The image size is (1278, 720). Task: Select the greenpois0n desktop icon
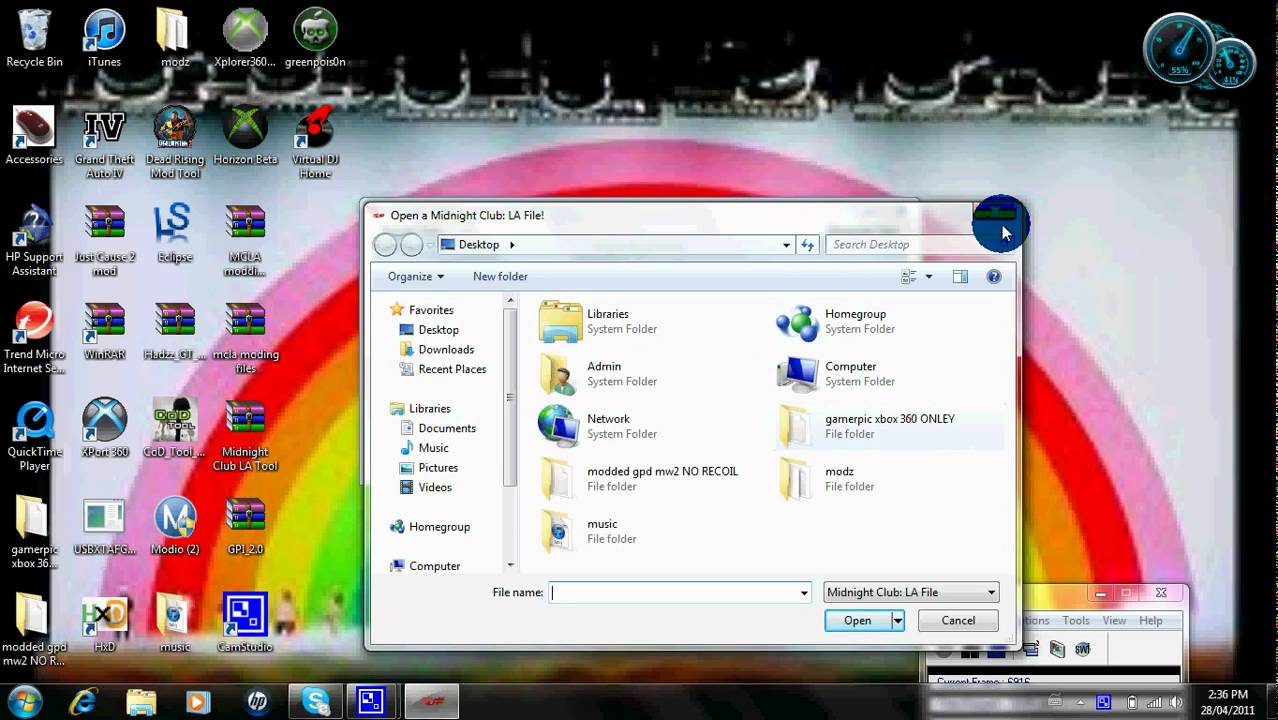pyautogui.click(x=315, y=38)
